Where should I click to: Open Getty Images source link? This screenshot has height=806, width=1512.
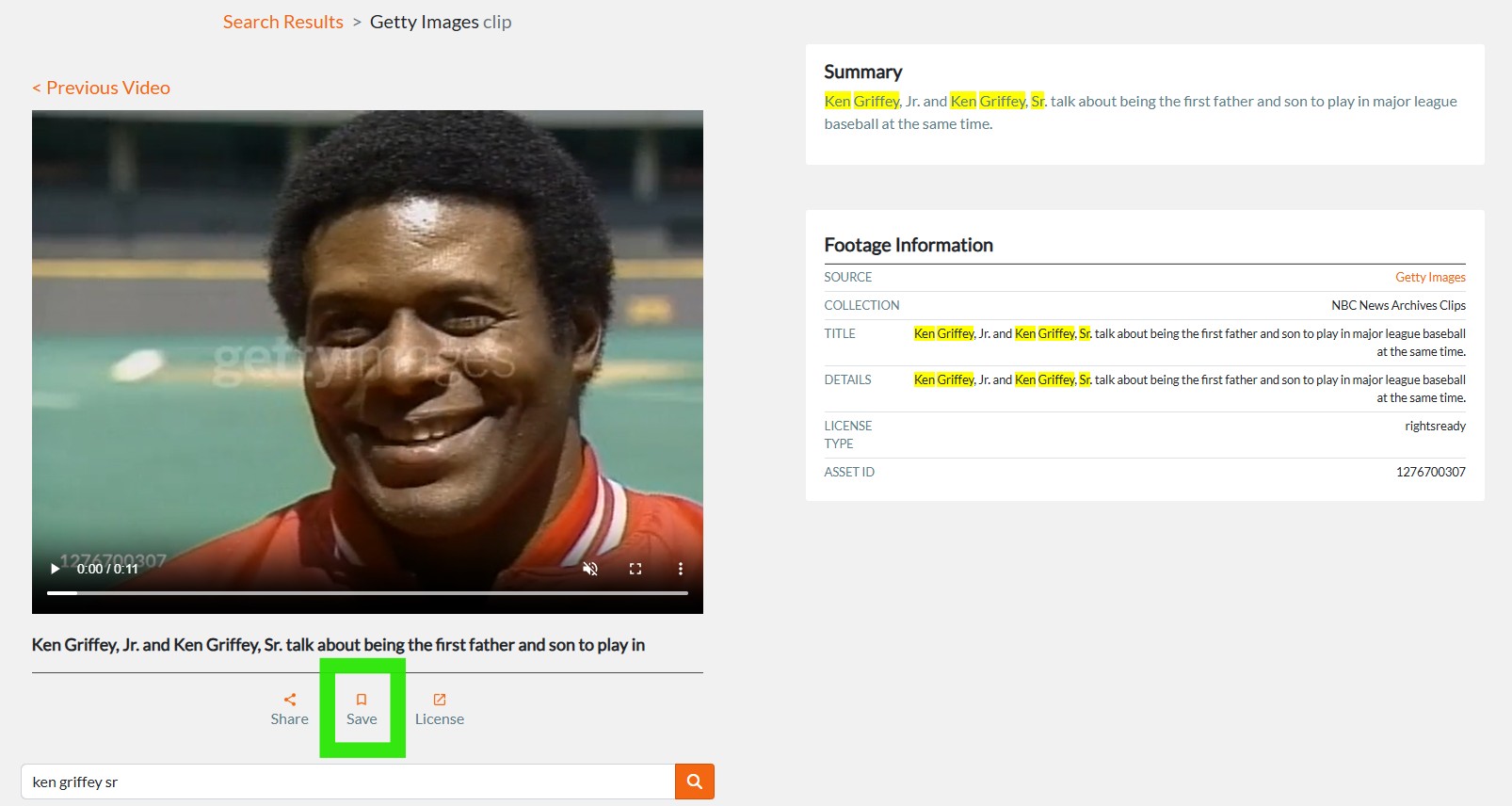(1430, 277)
